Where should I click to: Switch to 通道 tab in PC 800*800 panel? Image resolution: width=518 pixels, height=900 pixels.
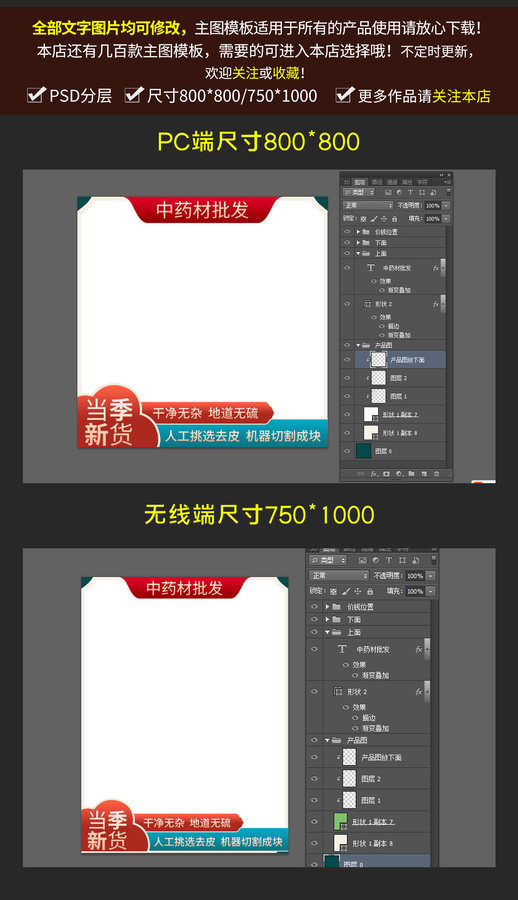click(392, 182)
